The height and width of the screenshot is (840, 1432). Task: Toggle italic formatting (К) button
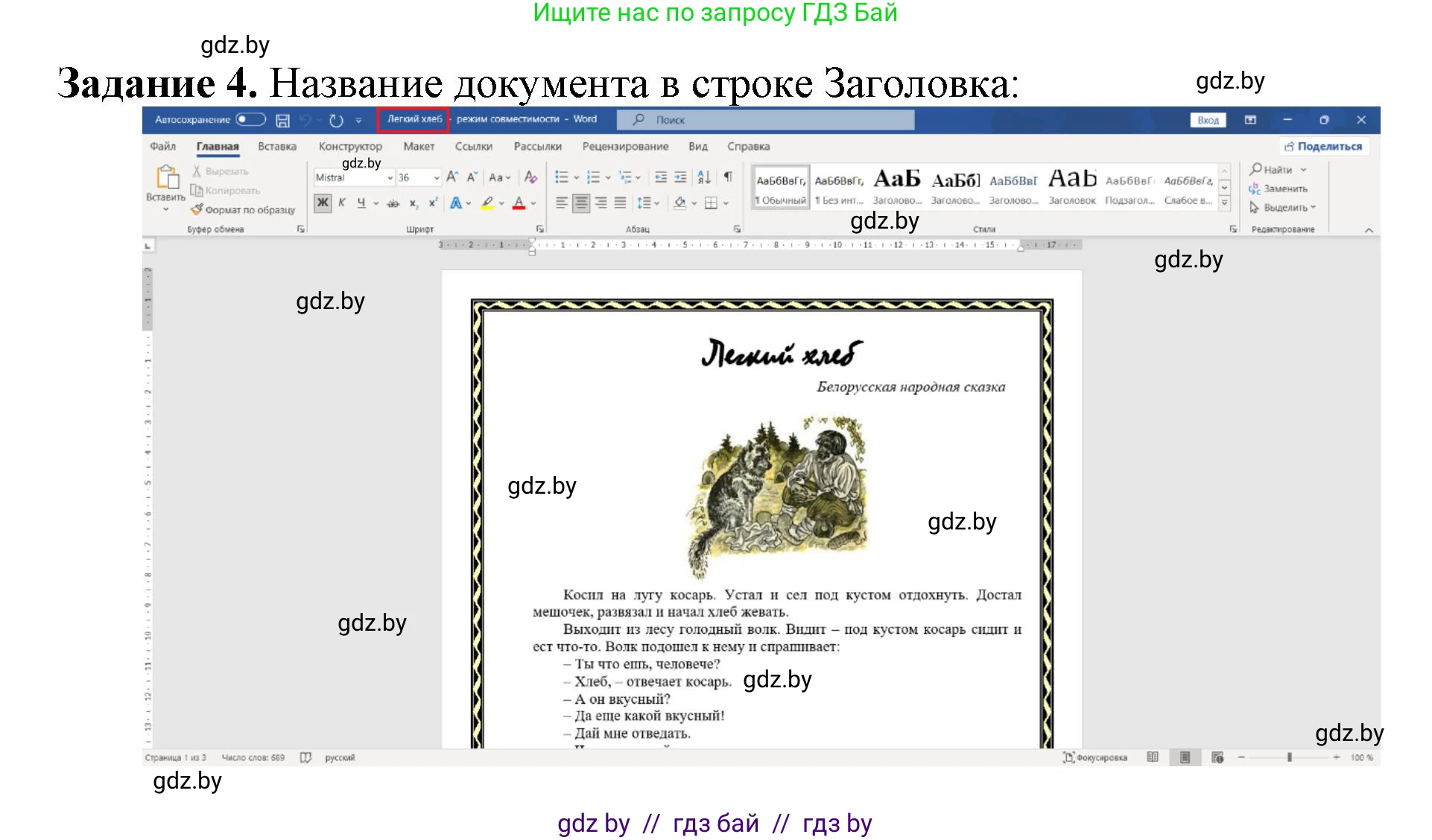click(x=342, y=203)
